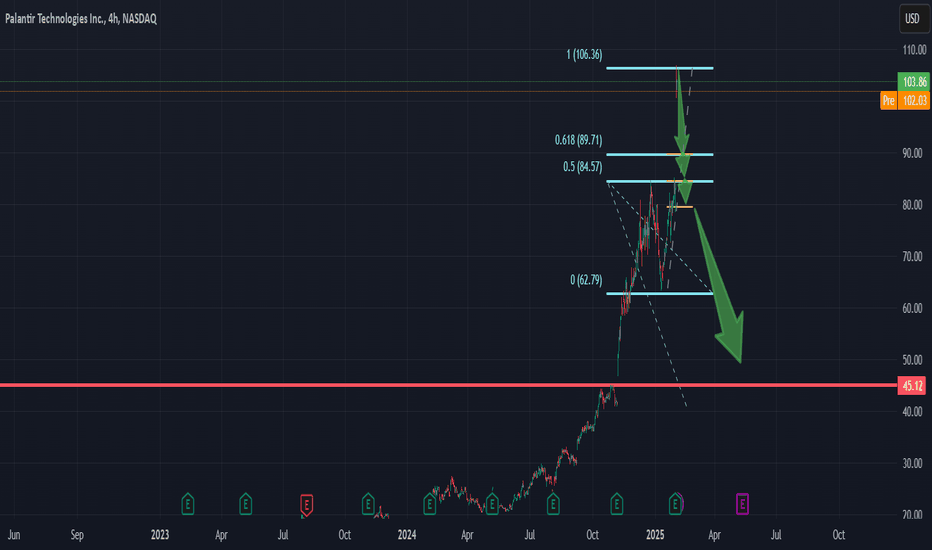
Task: Click the 30.00 price axis label
Action: 912,463
